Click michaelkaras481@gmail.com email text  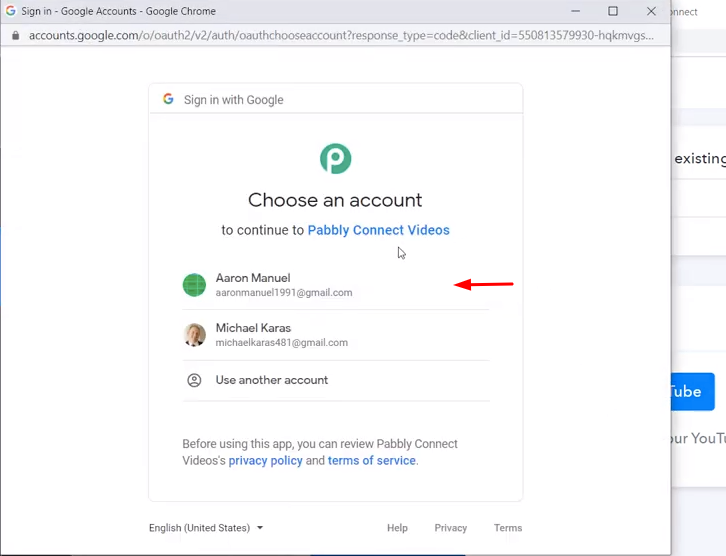pyautogui.click(x=282, y=343)
